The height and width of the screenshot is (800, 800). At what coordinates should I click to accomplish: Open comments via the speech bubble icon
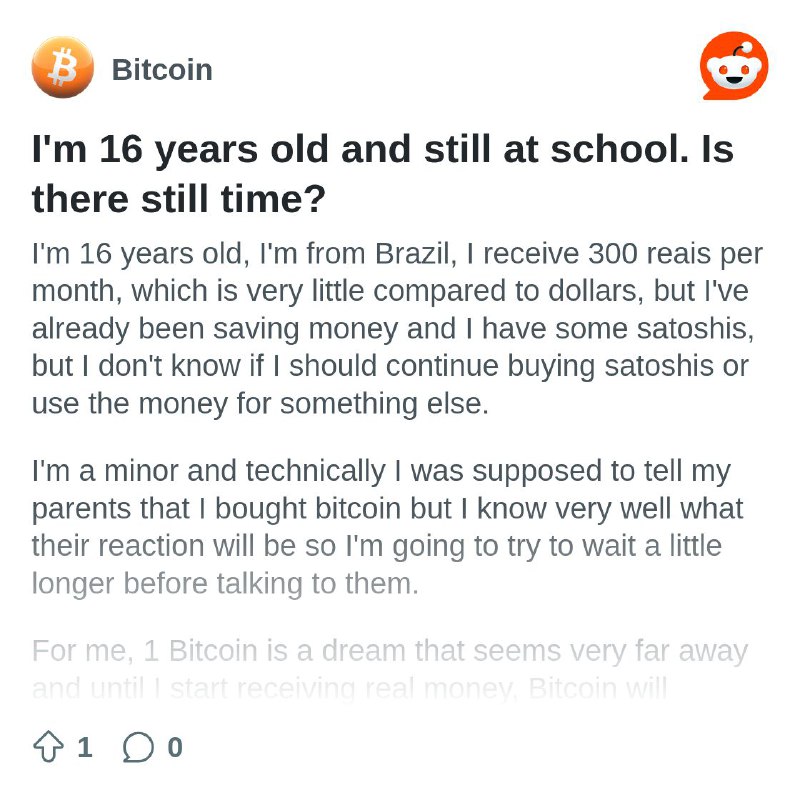[138, 747]
